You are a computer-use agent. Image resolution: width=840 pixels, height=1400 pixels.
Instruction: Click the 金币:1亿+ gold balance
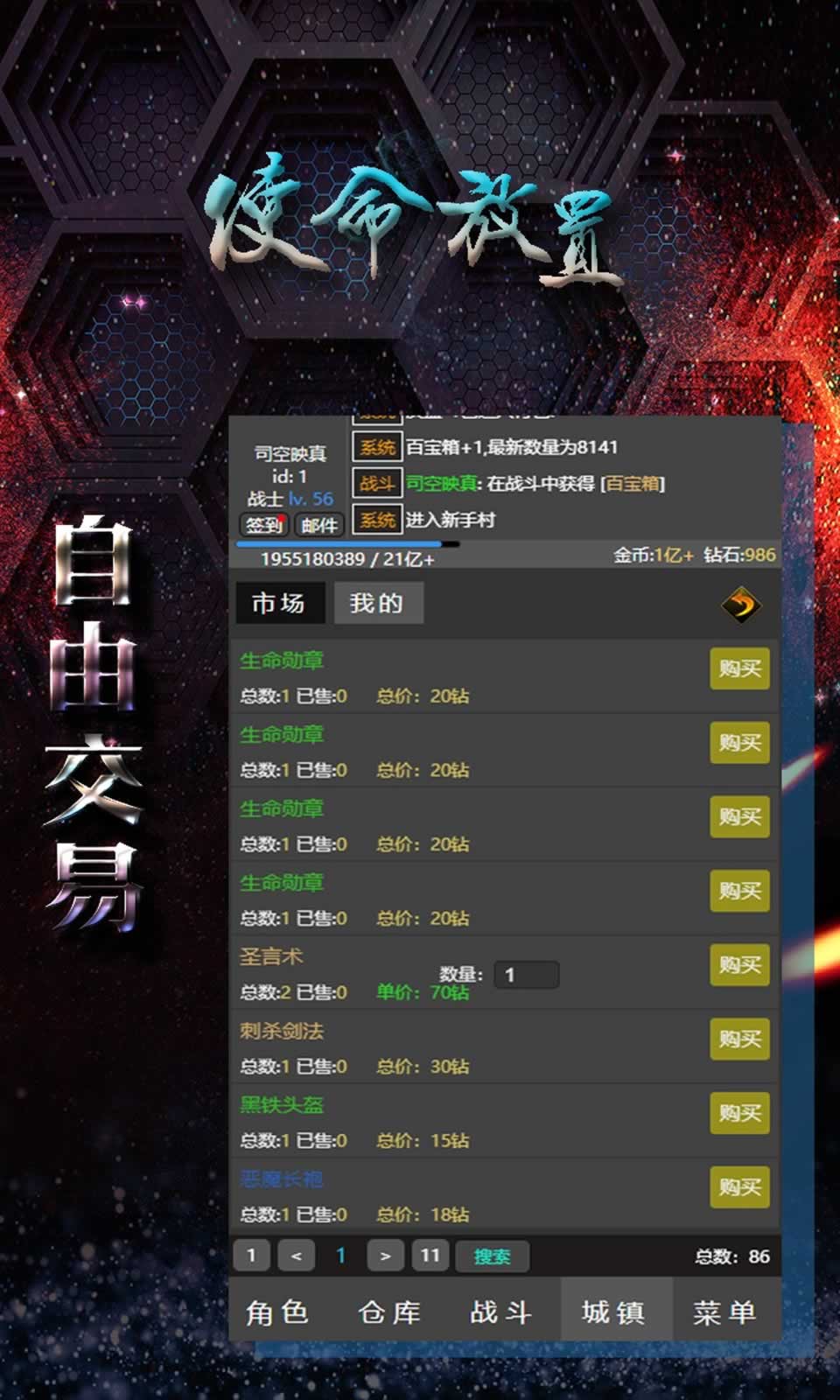653,554
